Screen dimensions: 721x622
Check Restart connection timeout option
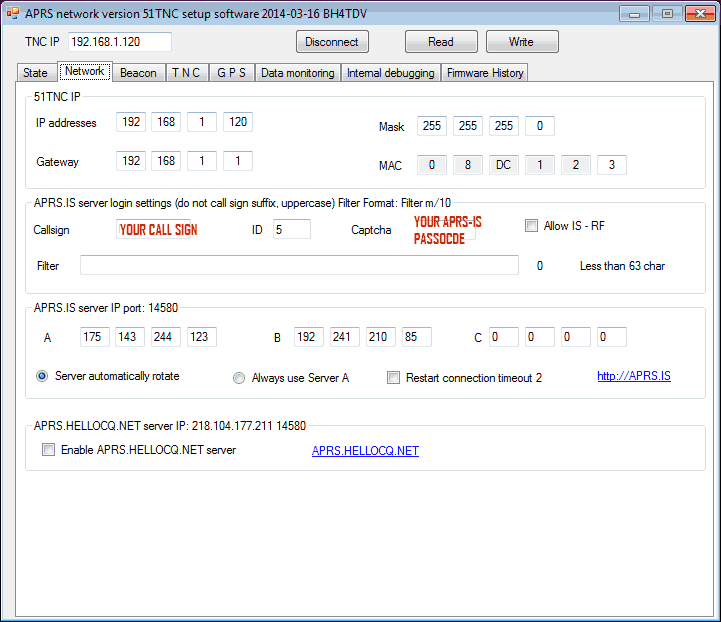[394, 378]
